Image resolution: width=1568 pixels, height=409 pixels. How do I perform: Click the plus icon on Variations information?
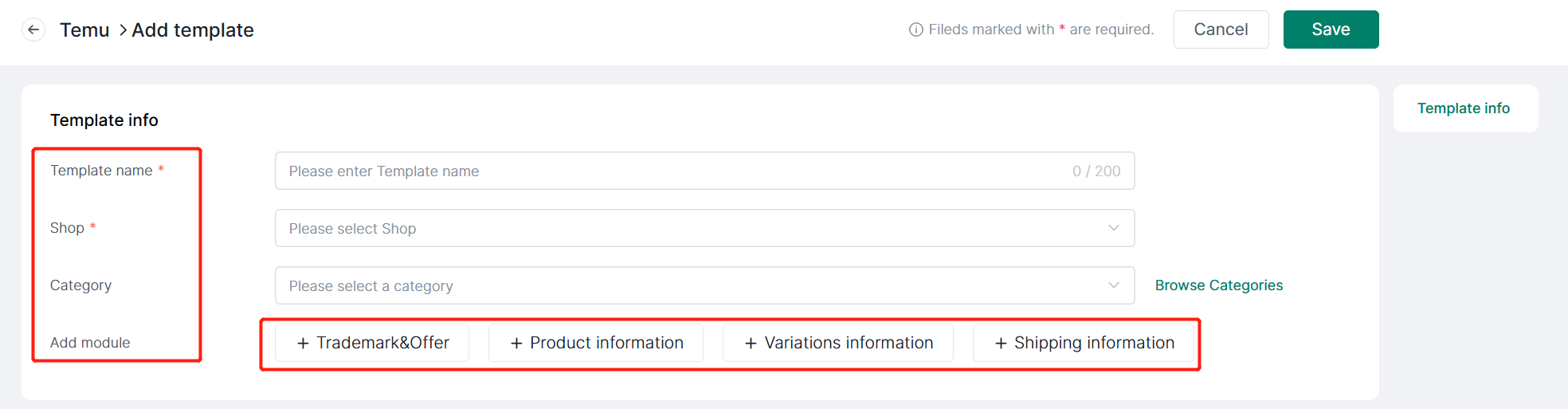(x=751, y=343)
